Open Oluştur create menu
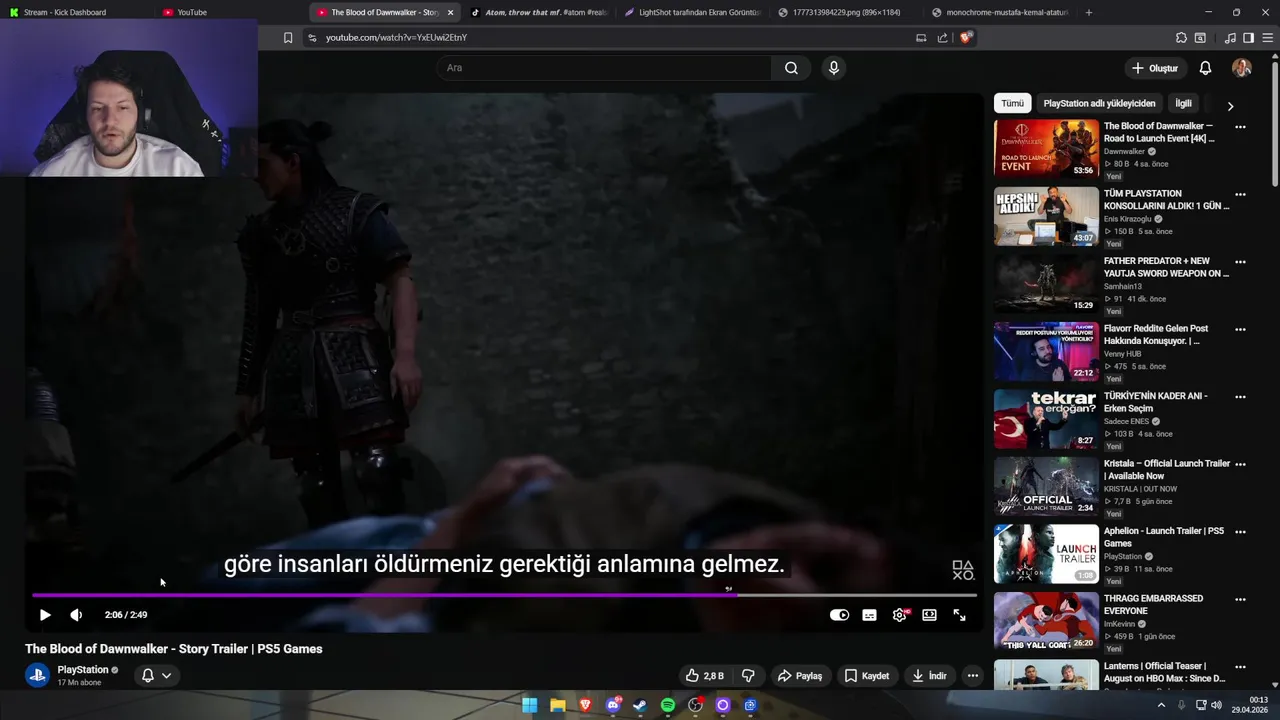This screenshot has width=1280, height=720. coord(1154,68)
